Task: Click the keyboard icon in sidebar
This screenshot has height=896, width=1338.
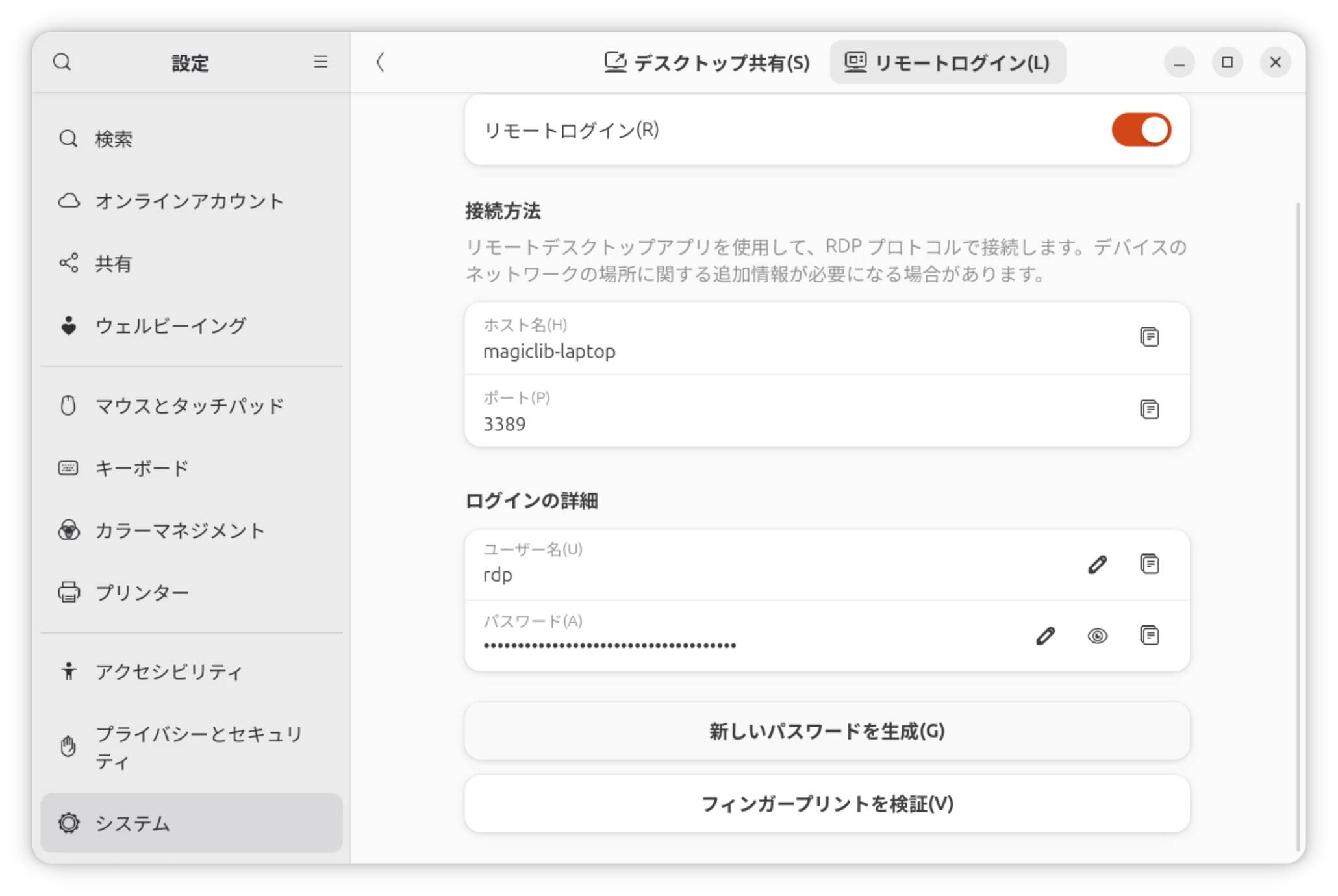Action: [x=68, y=468]
